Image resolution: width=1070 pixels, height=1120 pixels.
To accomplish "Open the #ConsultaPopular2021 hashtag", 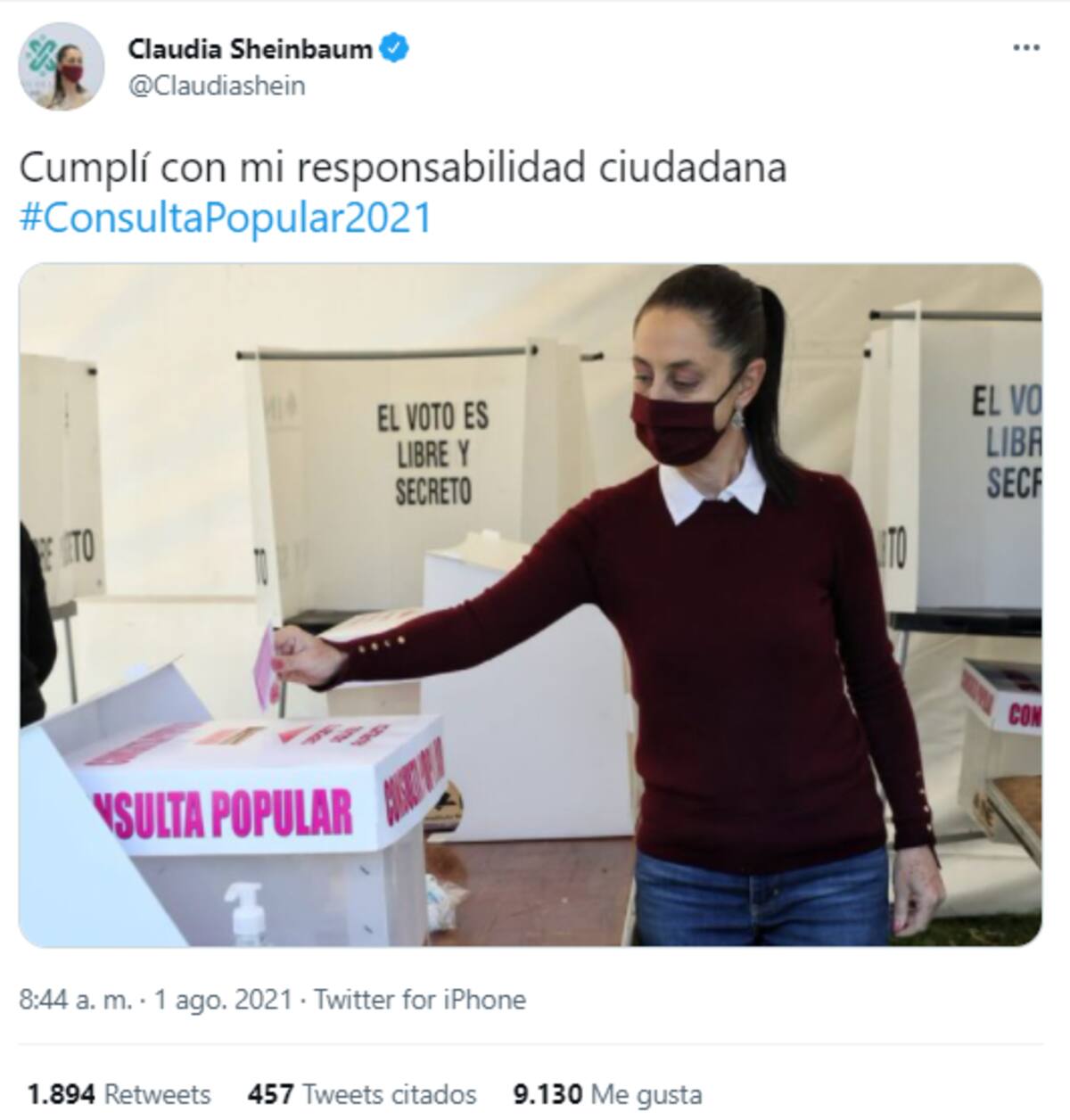I will point(226,218).
